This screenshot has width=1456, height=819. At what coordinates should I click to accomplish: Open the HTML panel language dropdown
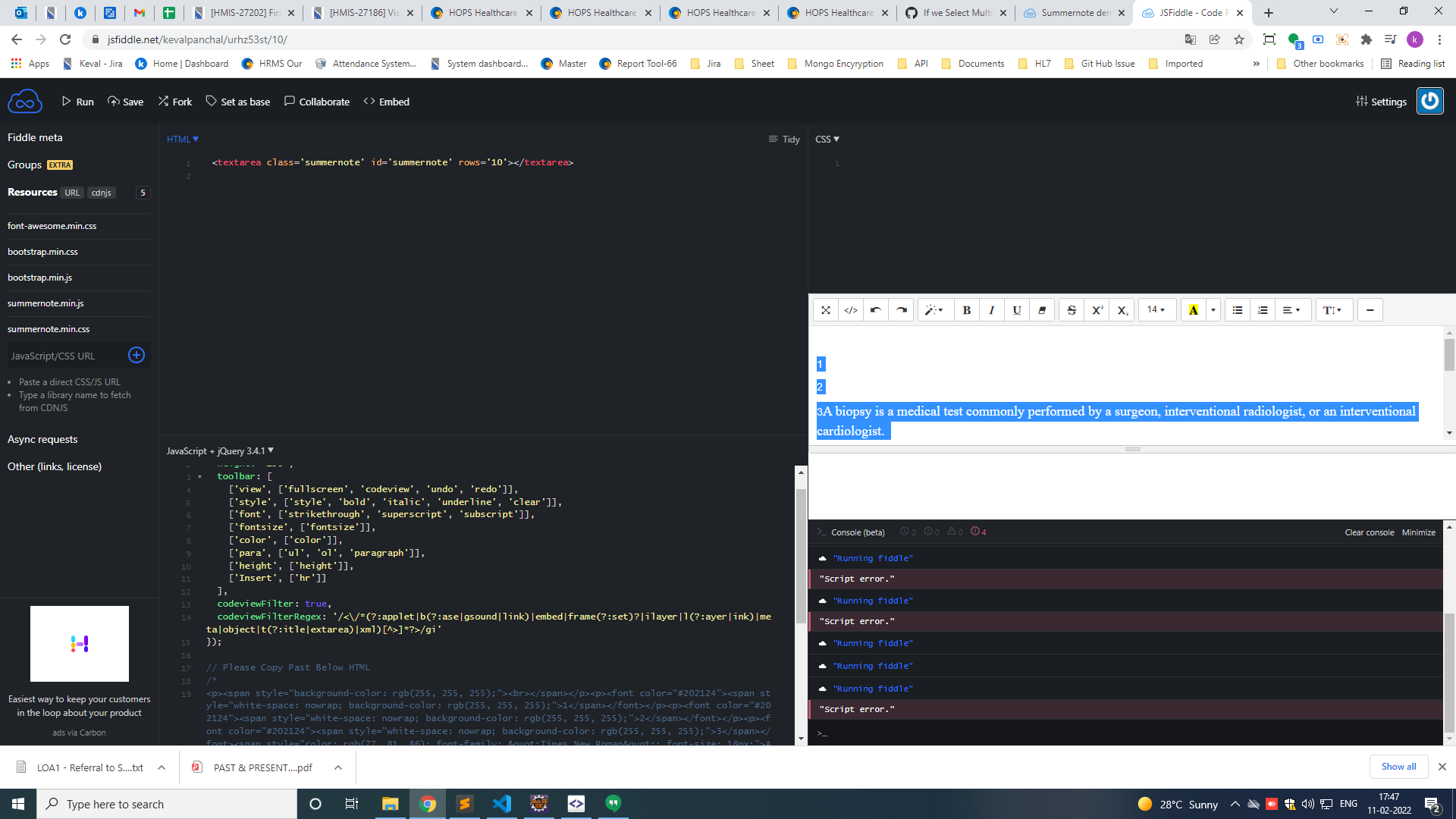[183, 140]
